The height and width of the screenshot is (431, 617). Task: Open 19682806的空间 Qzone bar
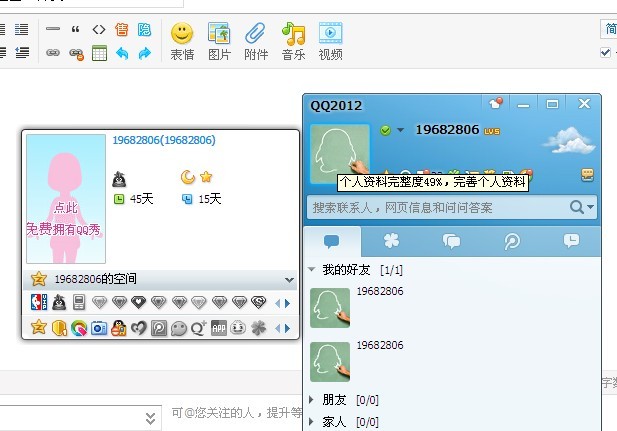coord(160,279)
